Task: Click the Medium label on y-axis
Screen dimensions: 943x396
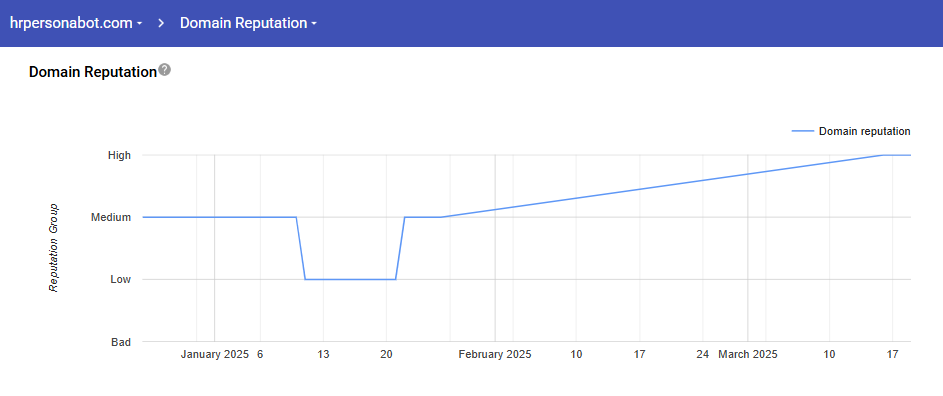Action: pos(111,217)
